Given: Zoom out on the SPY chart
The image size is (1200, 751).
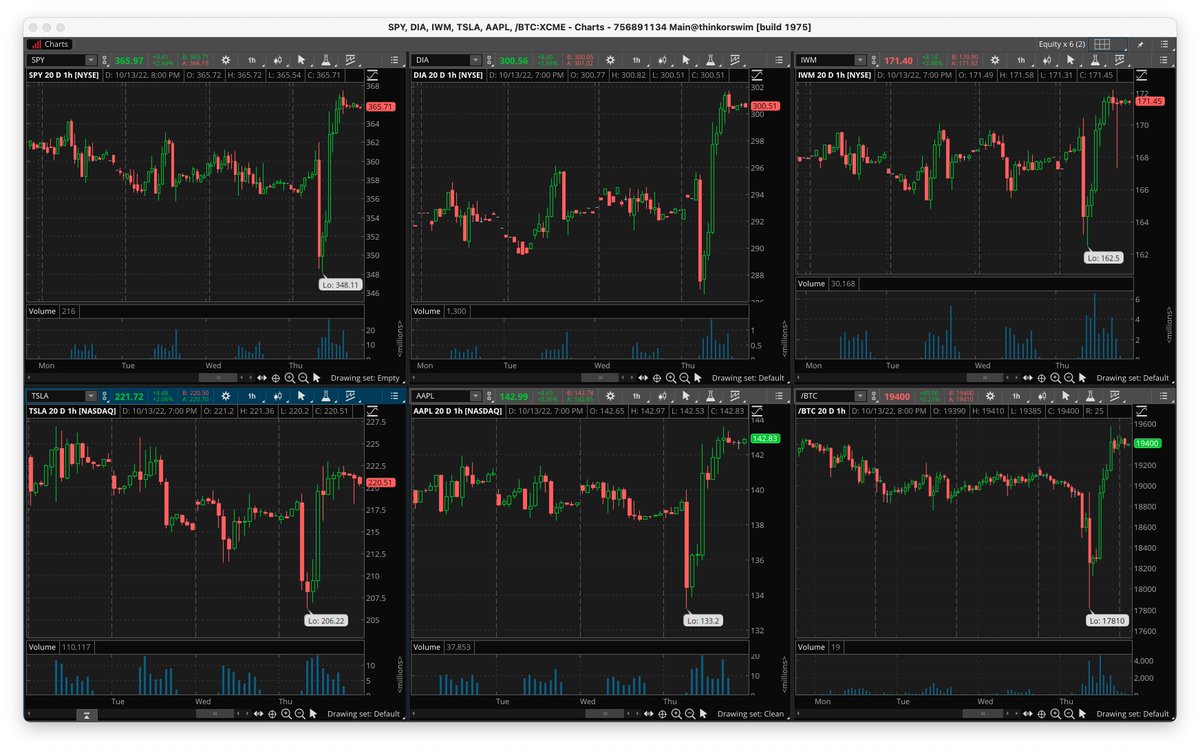Looking at the screenshot, I should (x=303, y=378).
